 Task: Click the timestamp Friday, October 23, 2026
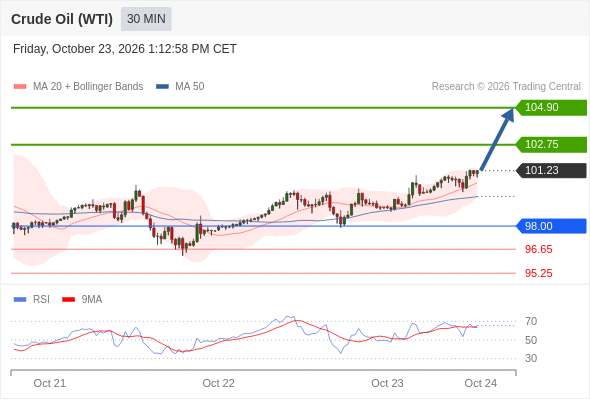coord(125,49)
